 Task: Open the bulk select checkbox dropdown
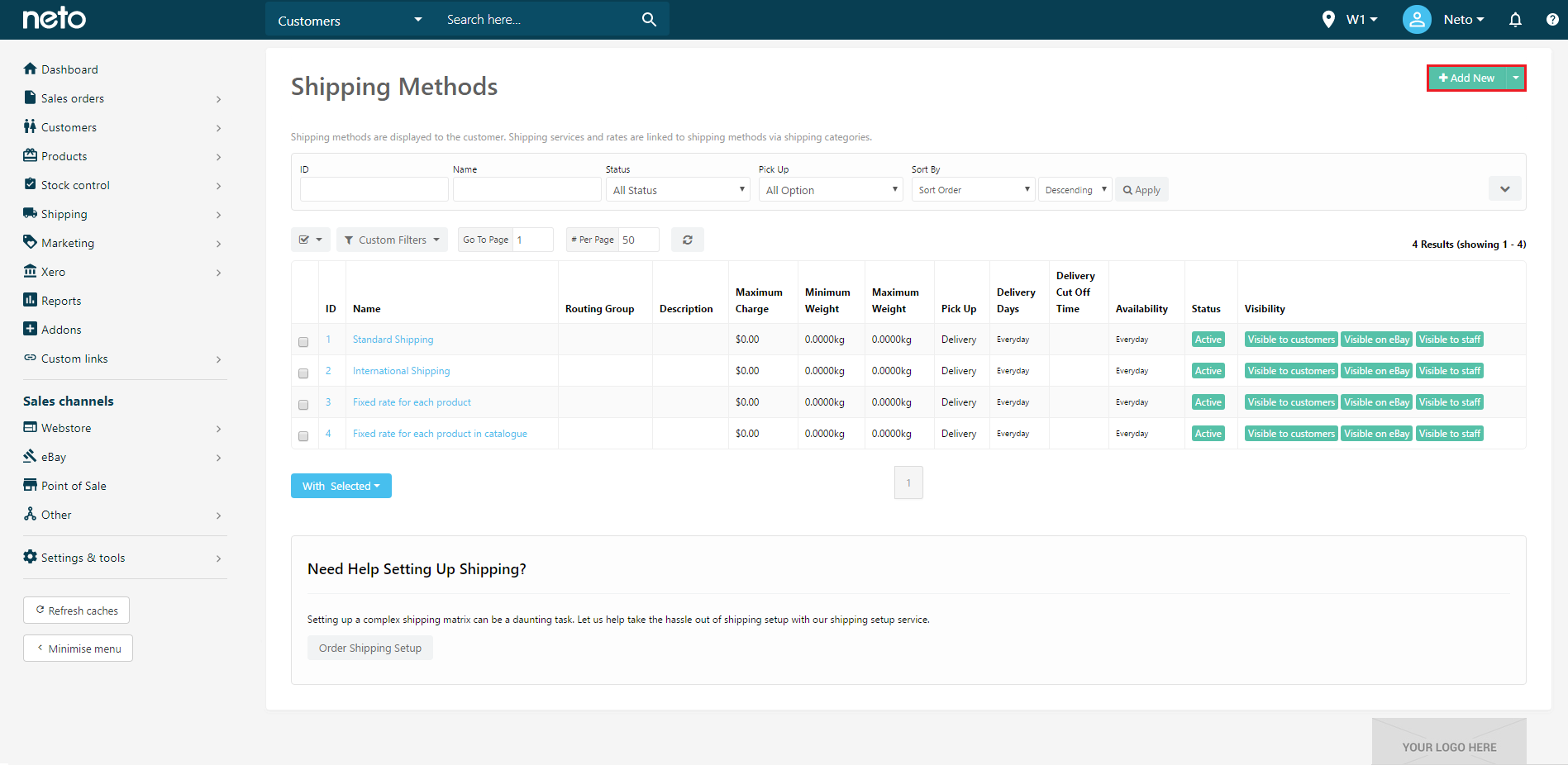[311, 240]
